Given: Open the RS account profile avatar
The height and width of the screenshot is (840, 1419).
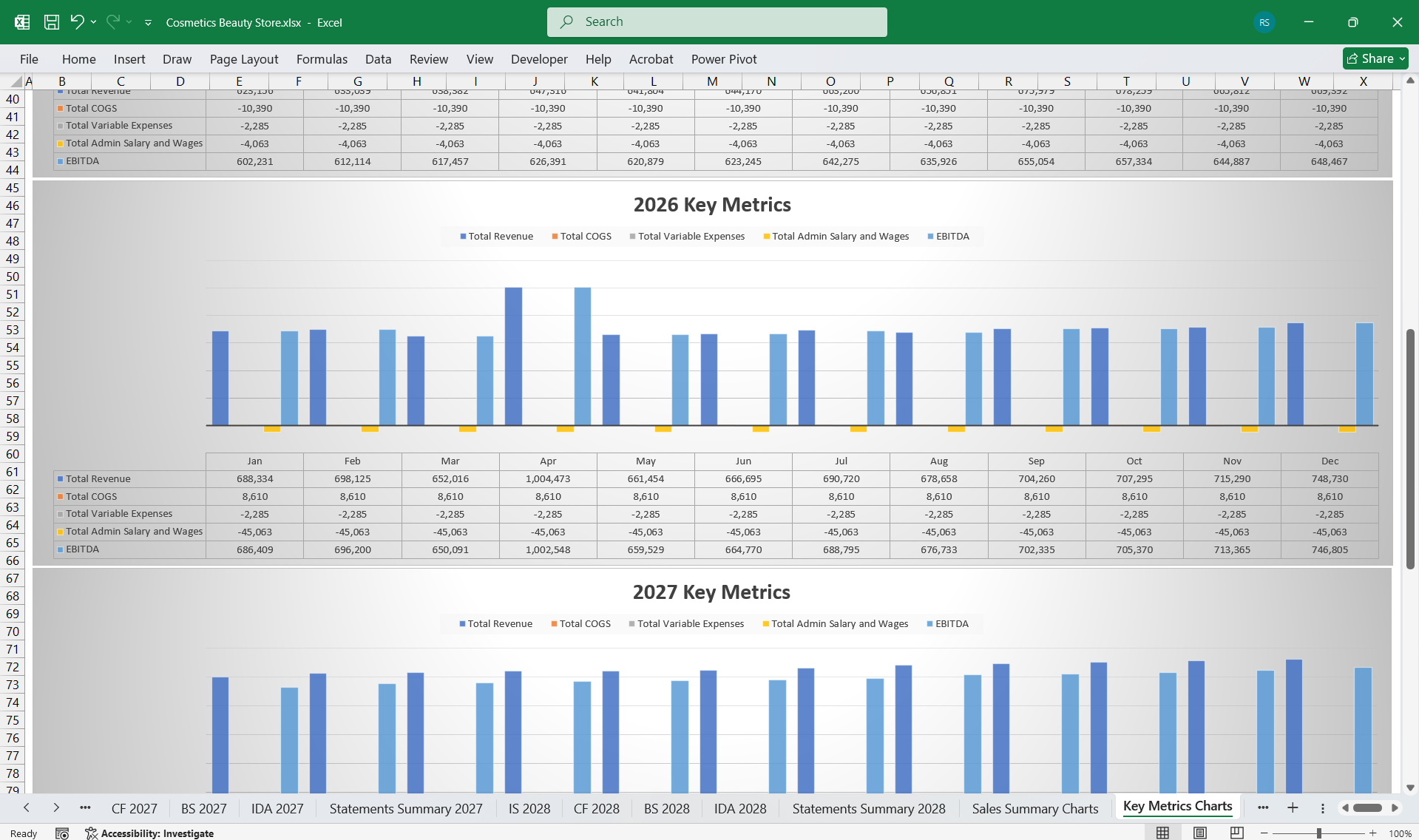Looking at the screenshot, I should [x=1264, y=22].
